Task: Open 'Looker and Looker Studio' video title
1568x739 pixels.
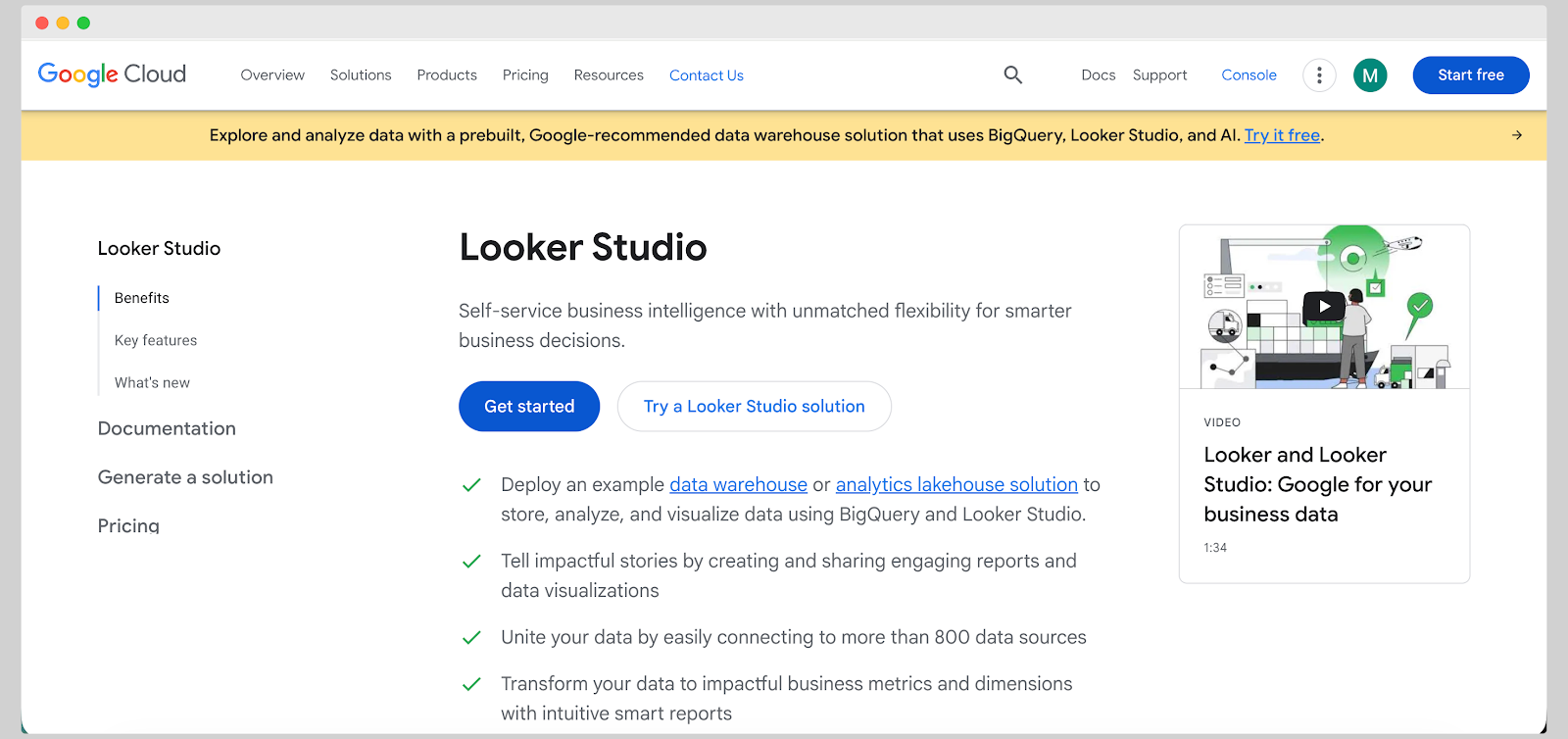Action: [1318, 484]
